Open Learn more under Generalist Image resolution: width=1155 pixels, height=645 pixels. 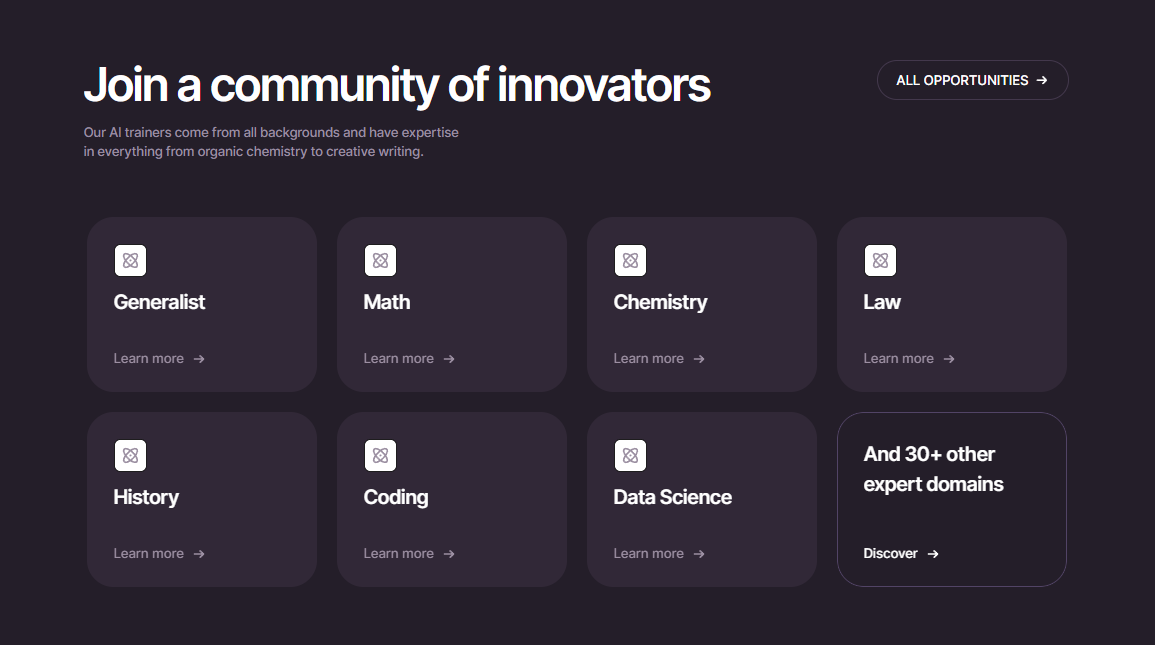159,359
